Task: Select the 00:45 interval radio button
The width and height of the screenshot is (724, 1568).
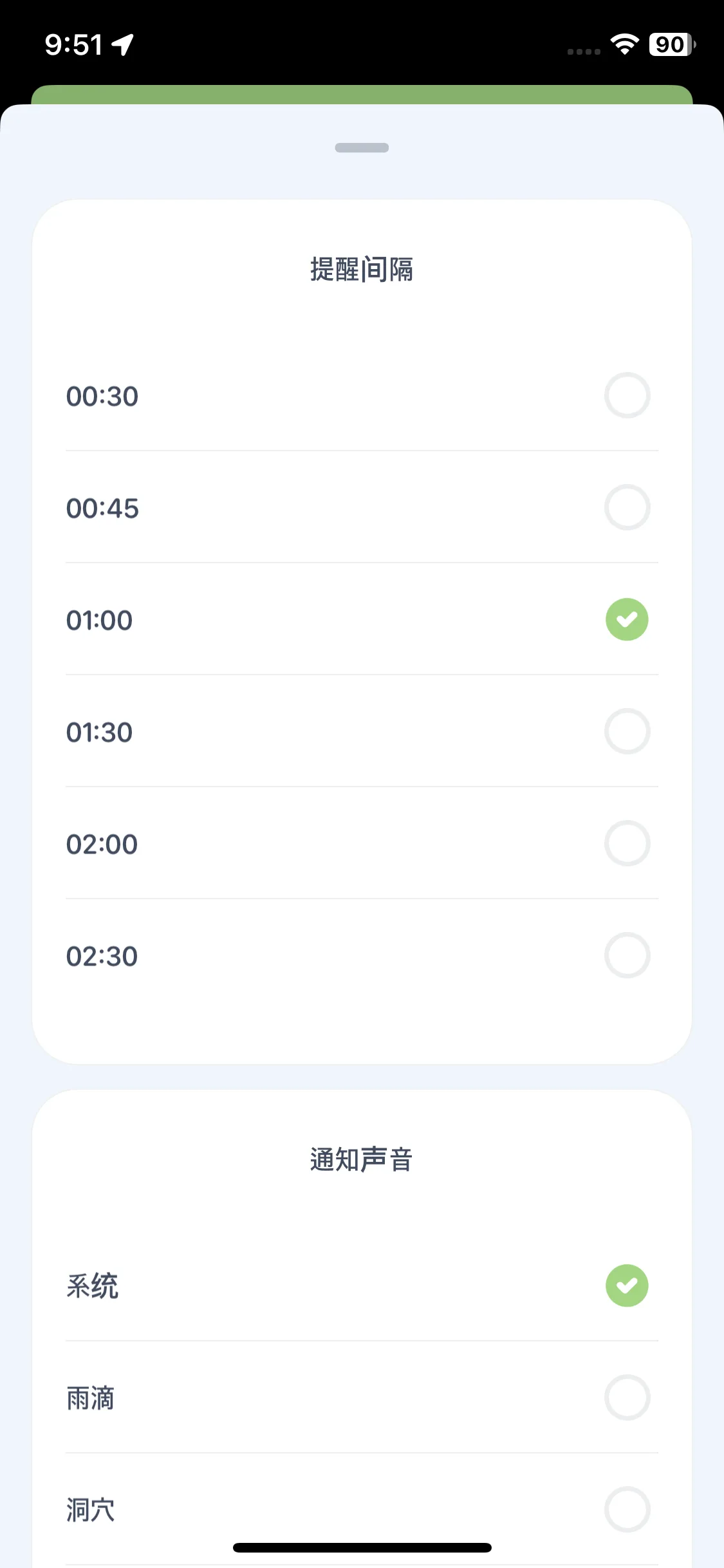Action: pyautogui.click(x=627, y=507)
